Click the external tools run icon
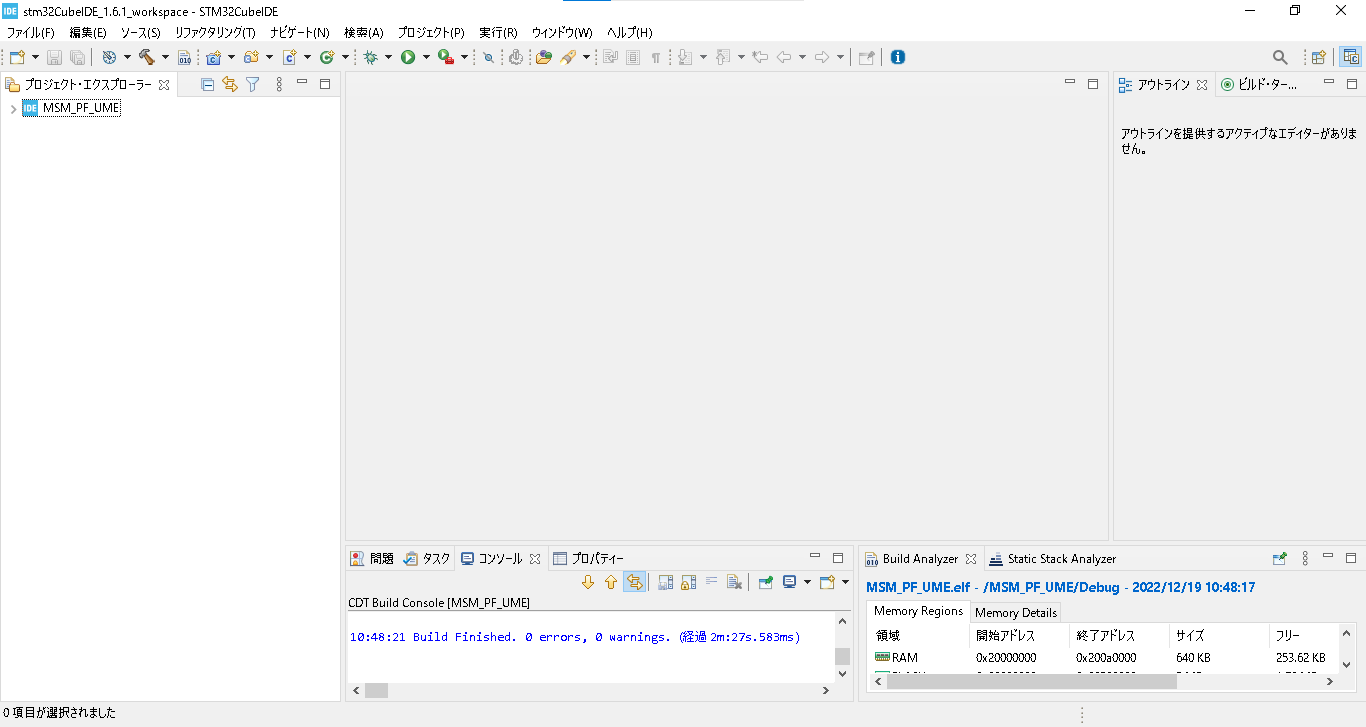Viewport: 1366px width, 727px height. [446, 57]
